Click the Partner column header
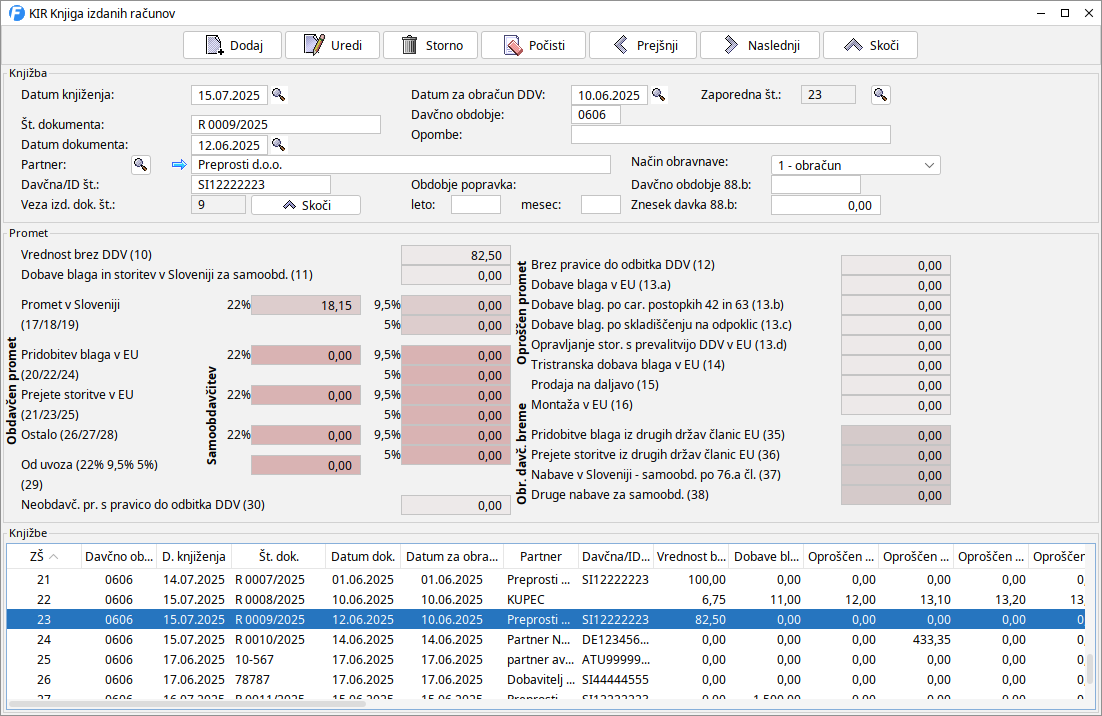The height and width of the screenshot is (716, 1102). point(541,556)
